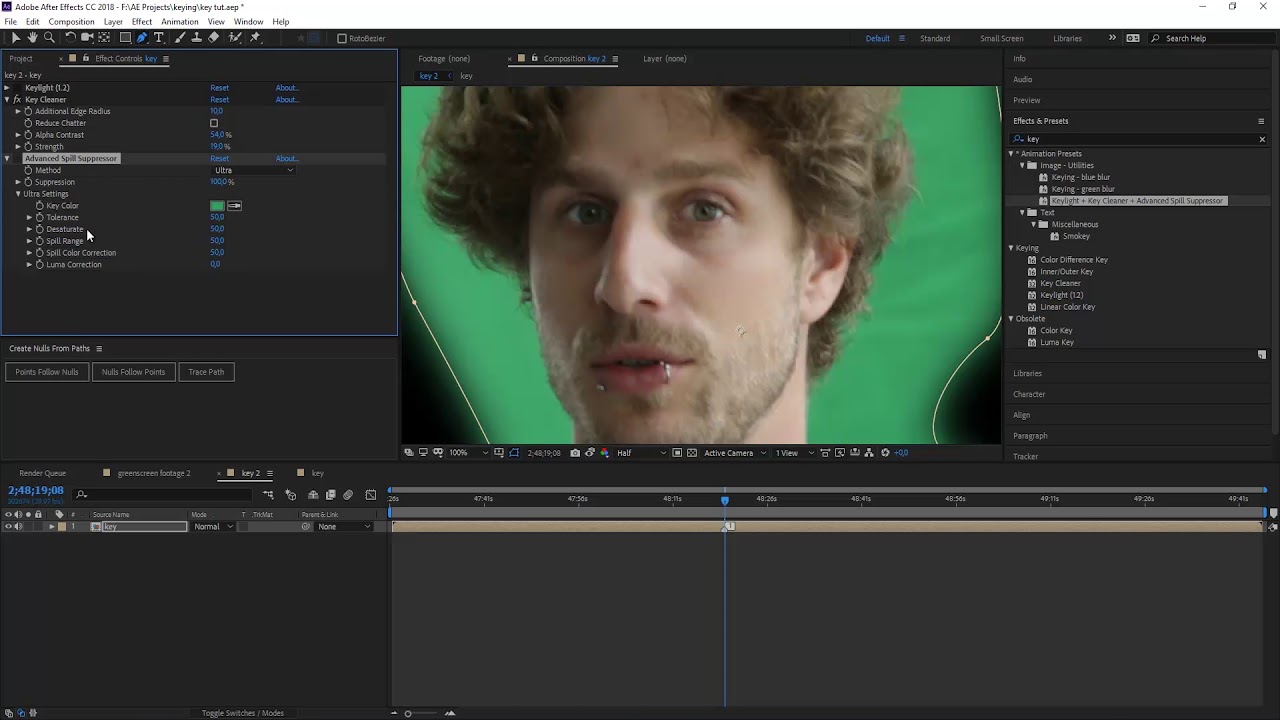Toggle Tolerance stopwatch

click(39, 218)
